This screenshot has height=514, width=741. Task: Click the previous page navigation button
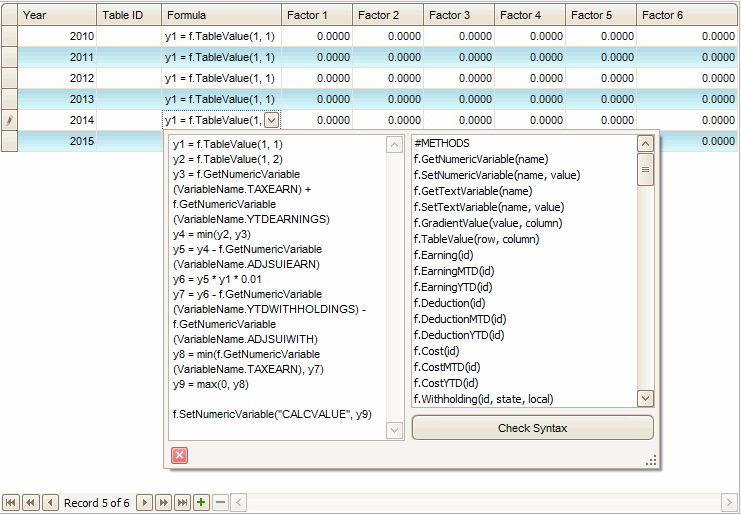[30, 502]
